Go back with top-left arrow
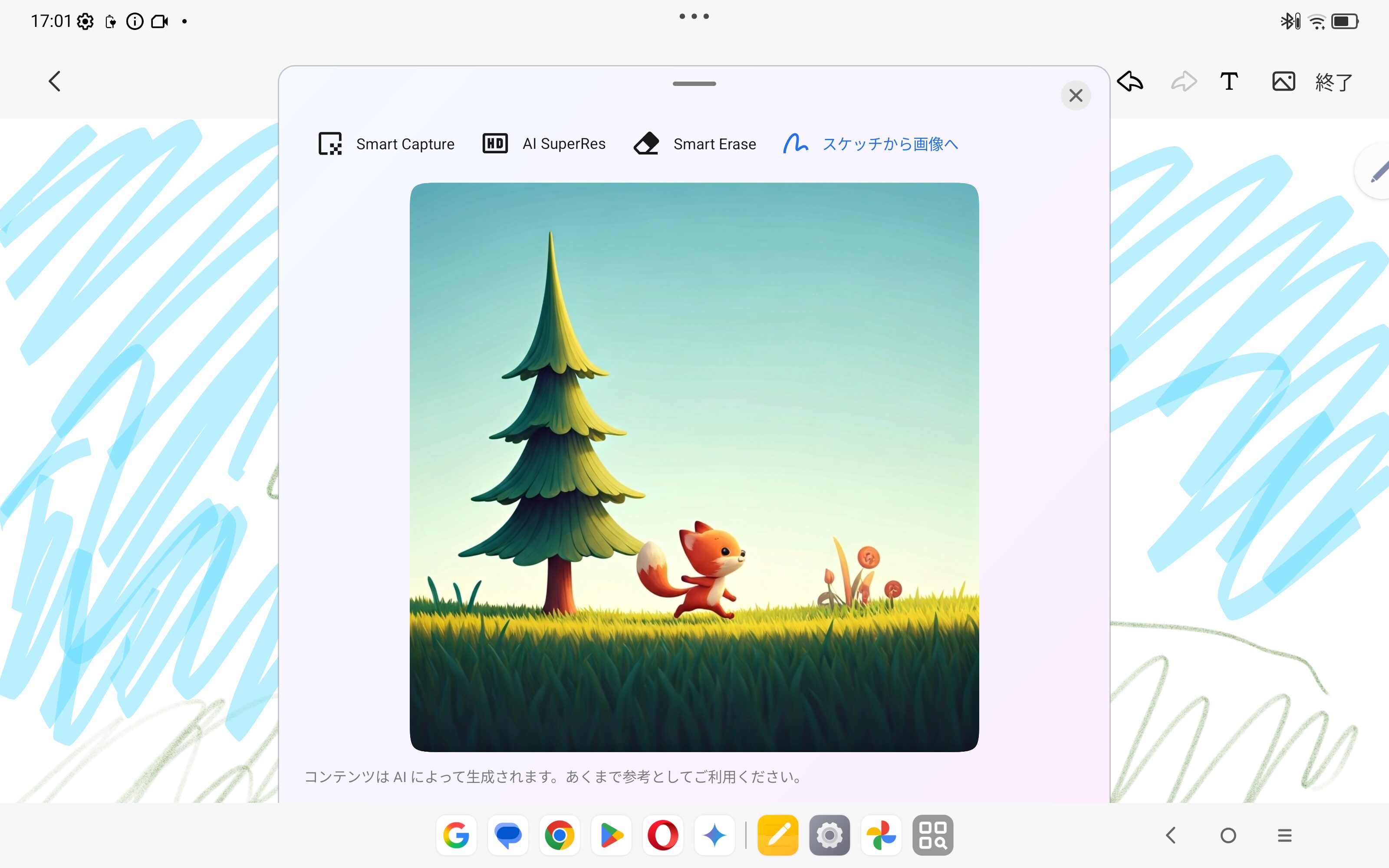The width and height of the screenshot is (1389, 868). click(x=55, y=82)
